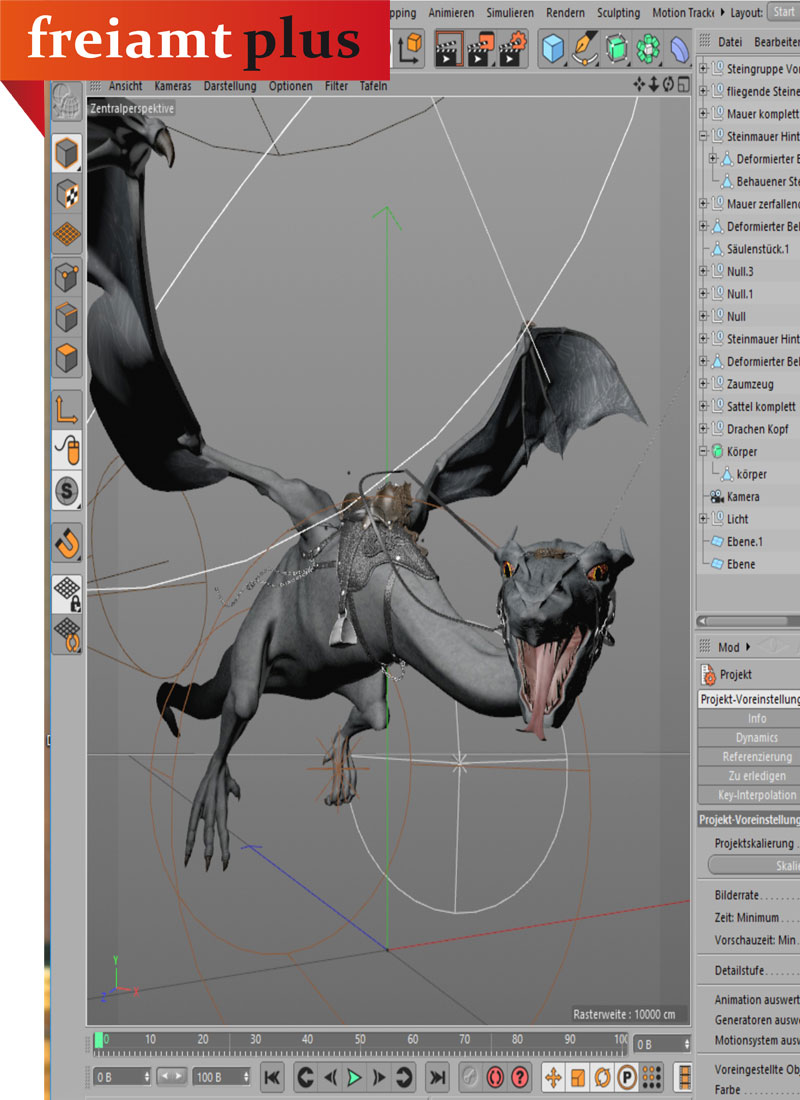The height and width of the screenshot is (1100, 800).
Task: Select the Kamera object in tree
Action: (x=742, y=496)
